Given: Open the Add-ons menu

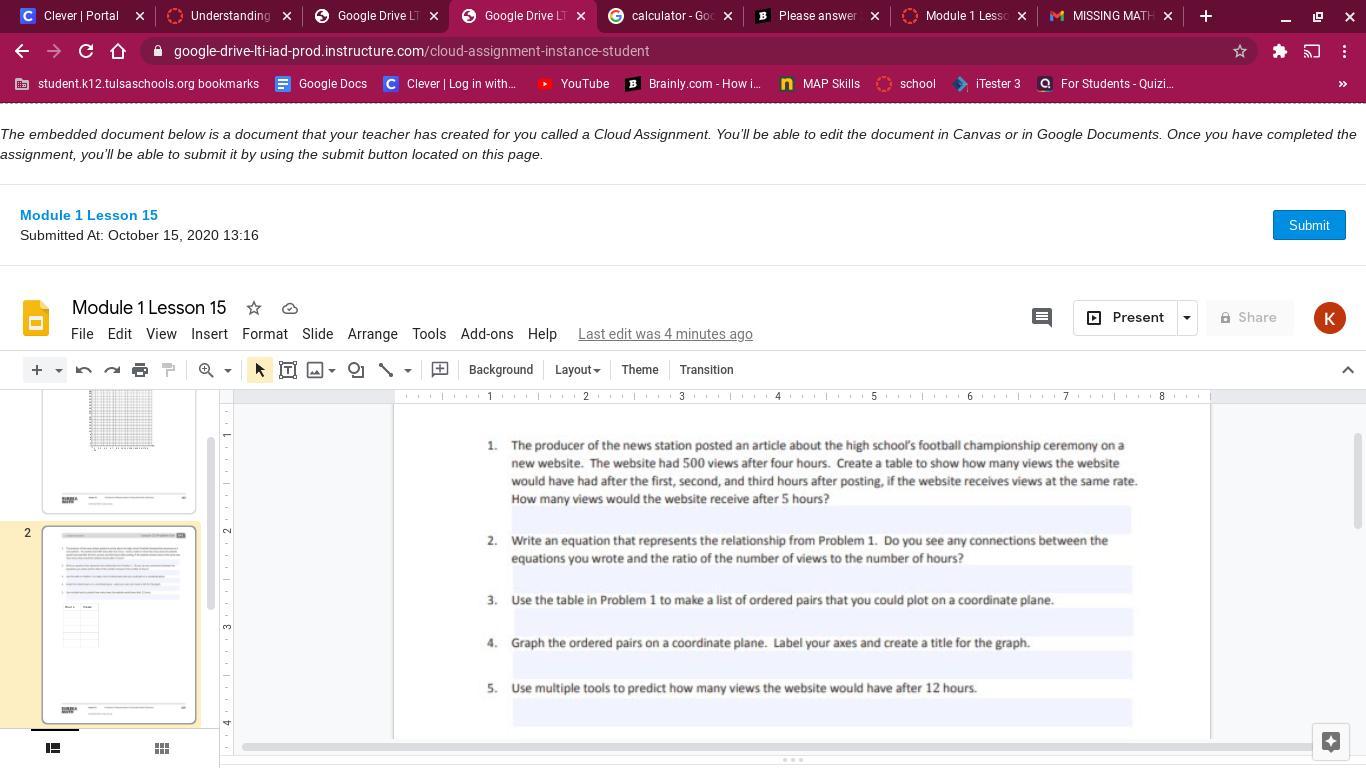Looking at the screenshot, I should click(x=487, y=334).
